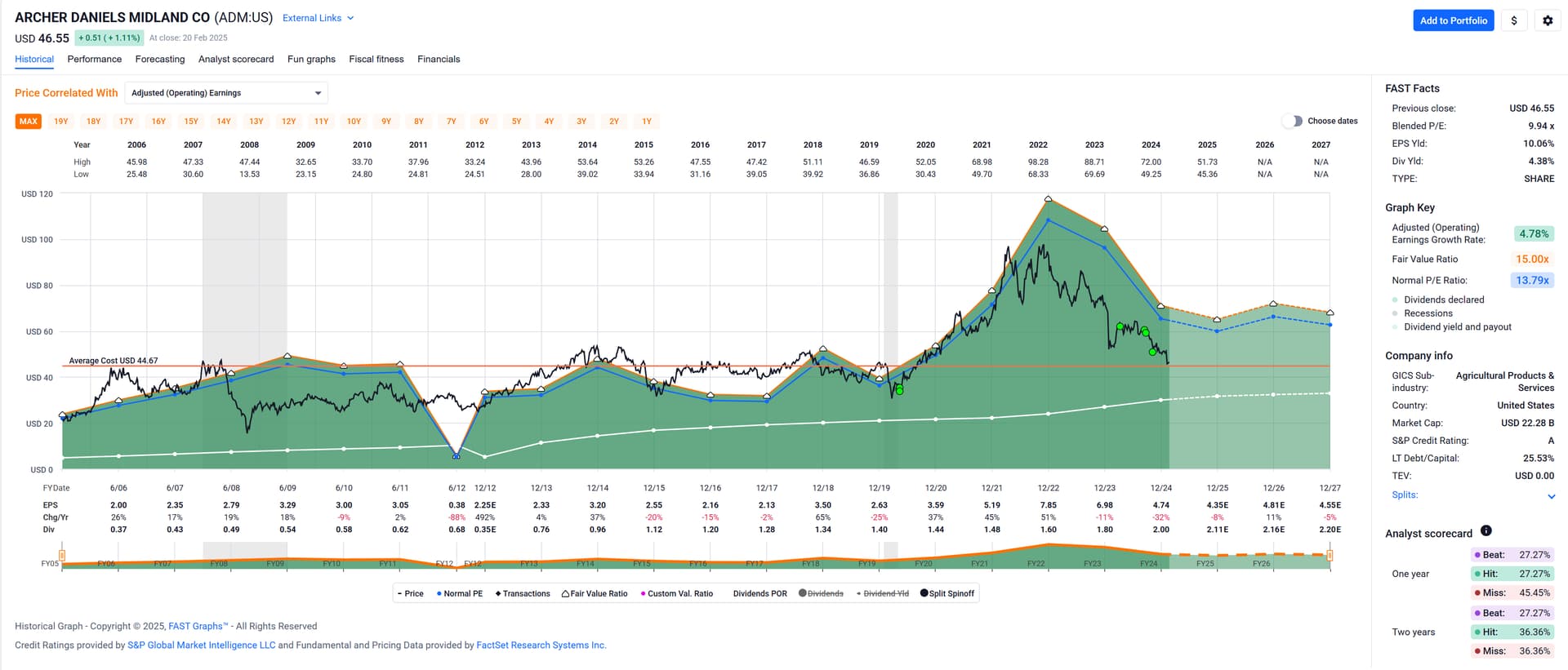Select the 1Y time range

[647, 122]
